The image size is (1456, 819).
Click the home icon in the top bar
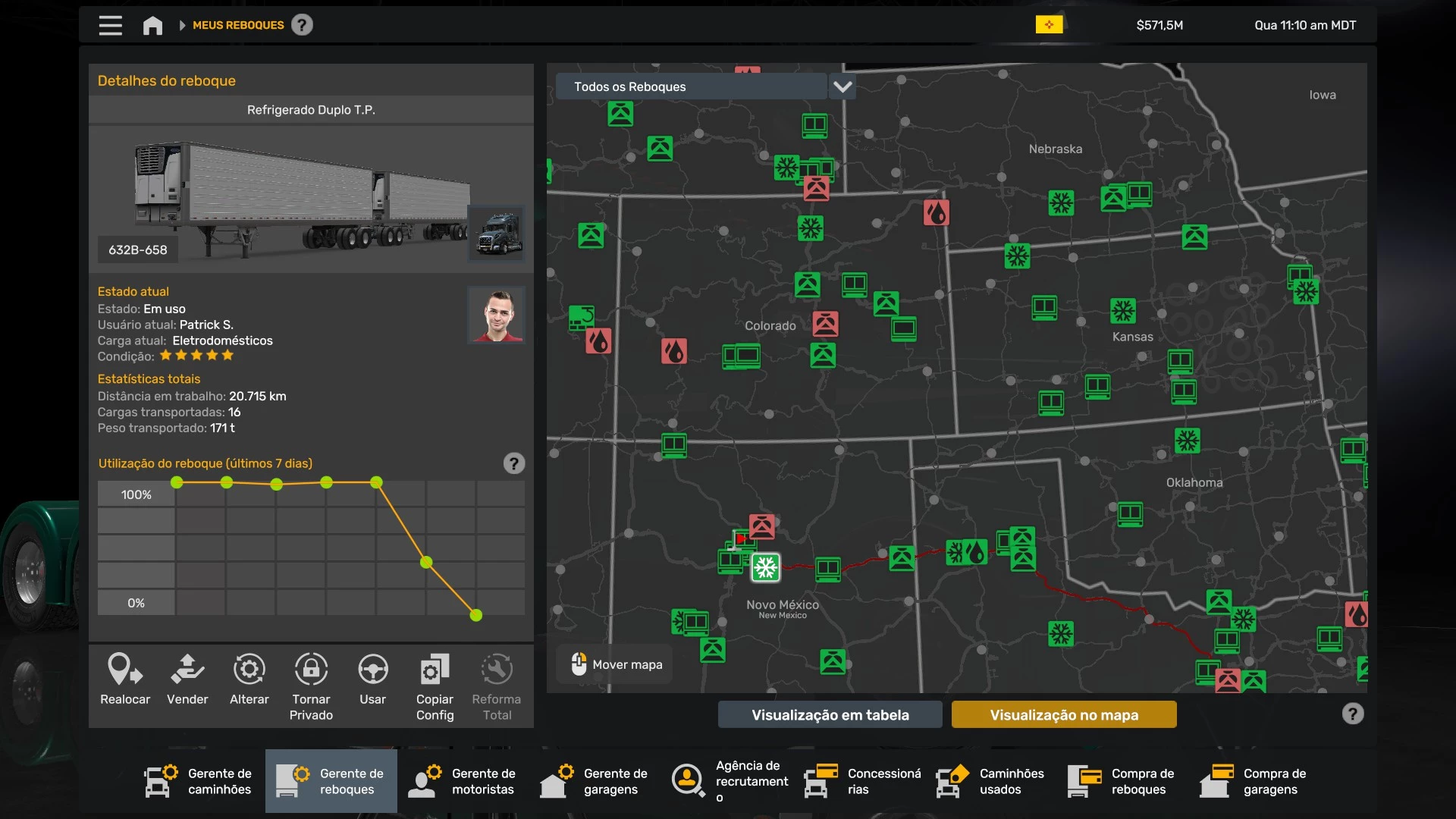click(x=152, y=26)
